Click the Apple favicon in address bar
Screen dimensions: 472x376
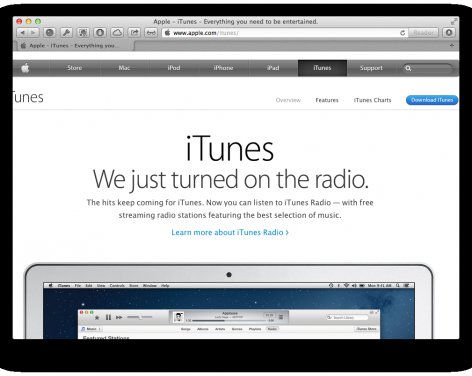(167, 33)
